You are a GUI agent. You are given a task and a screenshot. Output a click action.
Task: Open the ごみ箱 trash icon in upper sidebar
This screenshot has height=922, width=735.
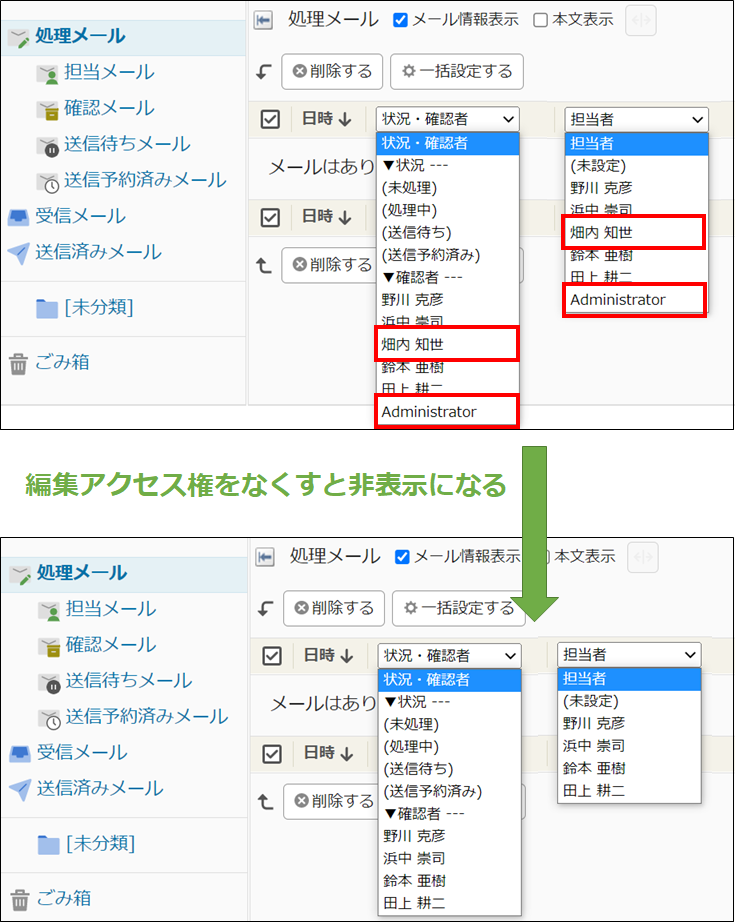tap(18, 364)
